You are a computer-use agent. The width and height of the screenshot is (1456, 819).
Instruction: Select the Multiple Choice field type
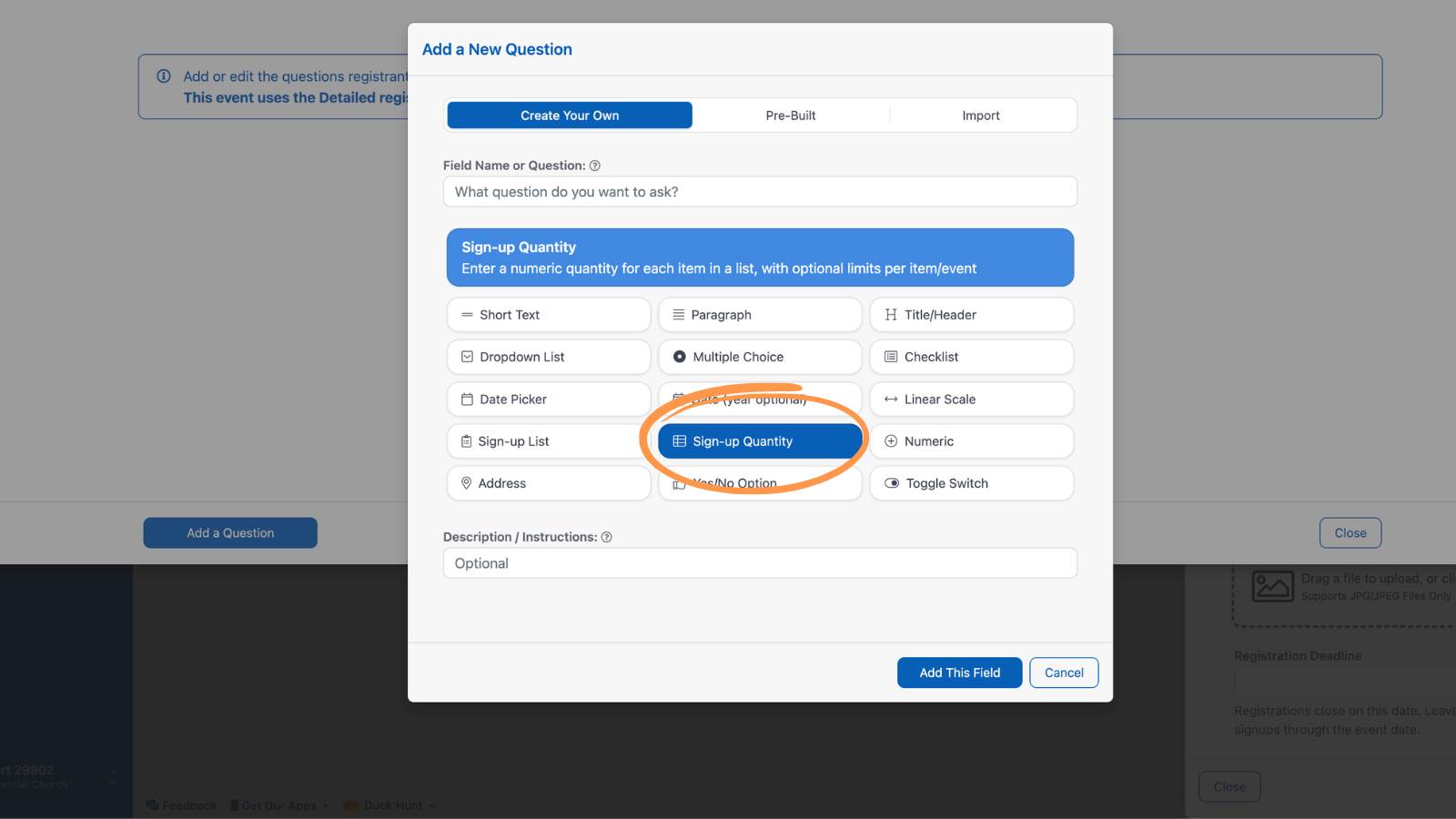coord(760,357)
